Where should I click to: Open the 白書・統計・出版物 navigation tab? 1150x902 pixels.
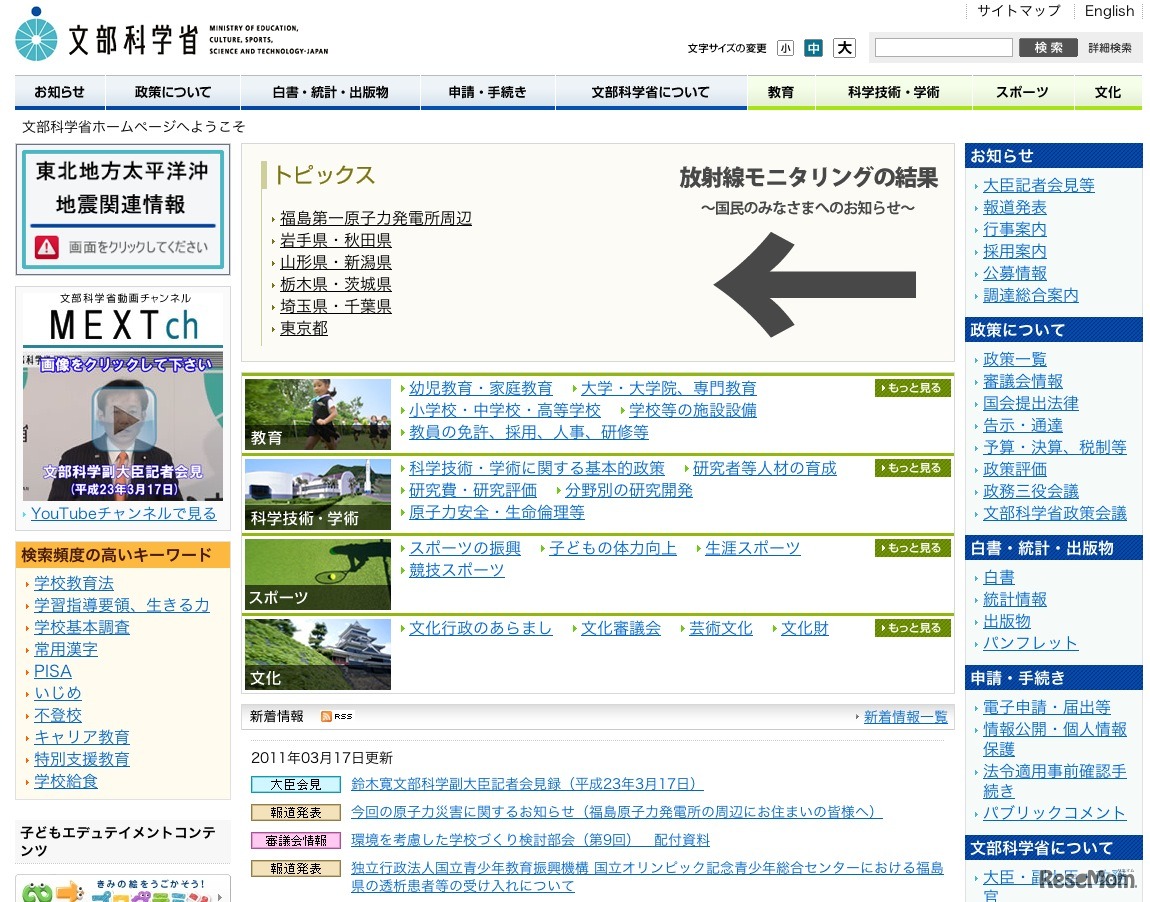point(330,92)
